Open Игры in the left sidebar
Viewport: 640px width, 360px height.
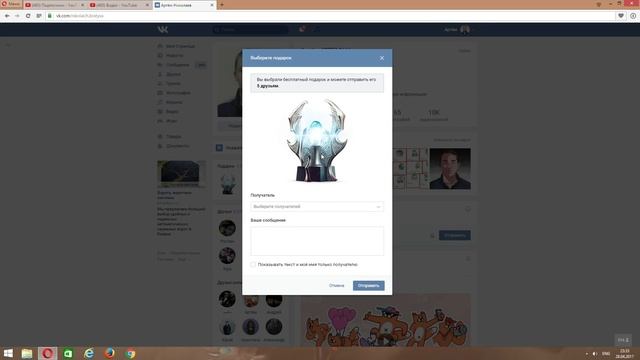pos(168,121)
